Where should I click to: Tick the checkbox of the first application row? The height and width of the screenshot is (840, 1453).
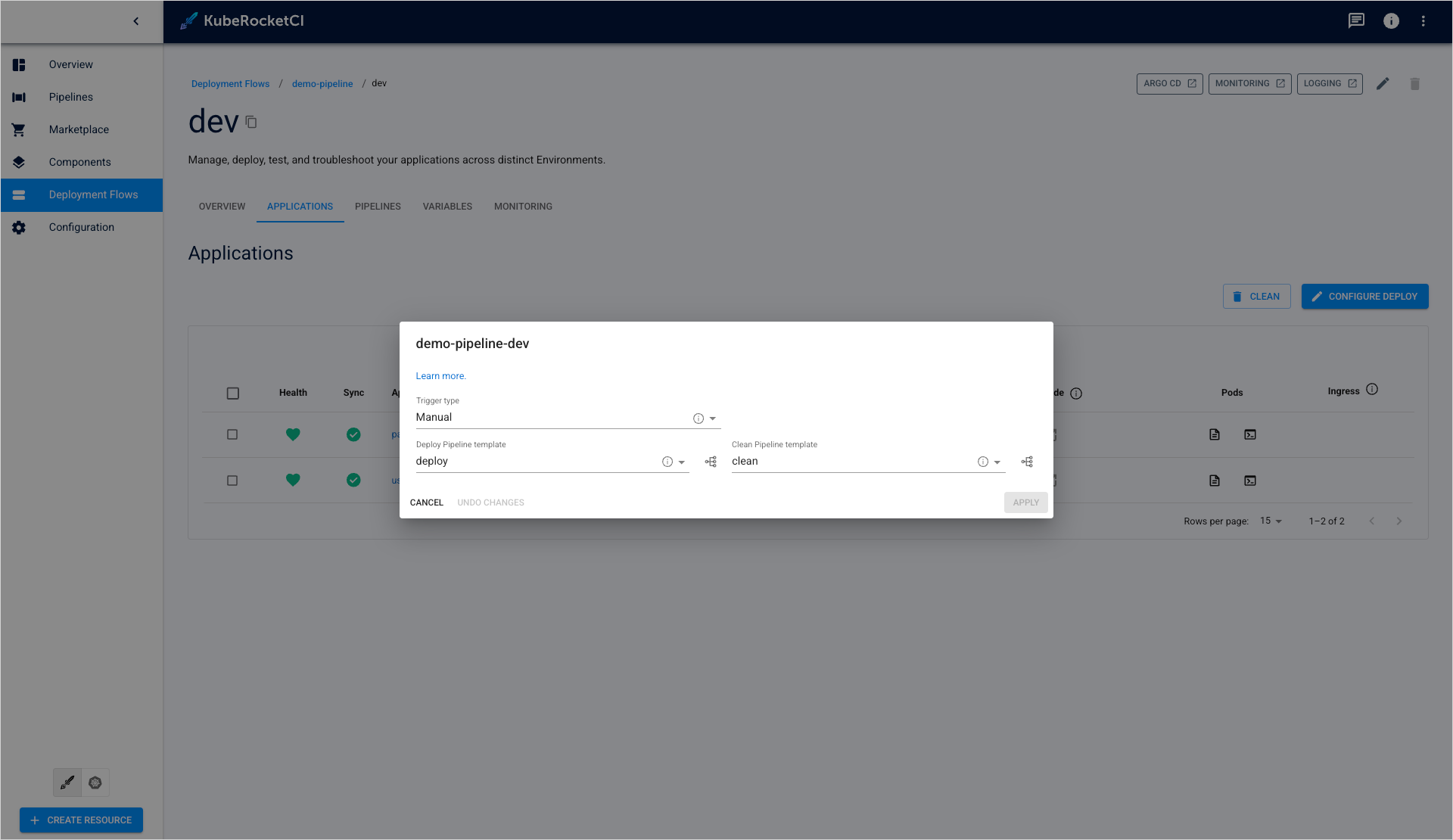pyautogui.click(x=233, y=434)
